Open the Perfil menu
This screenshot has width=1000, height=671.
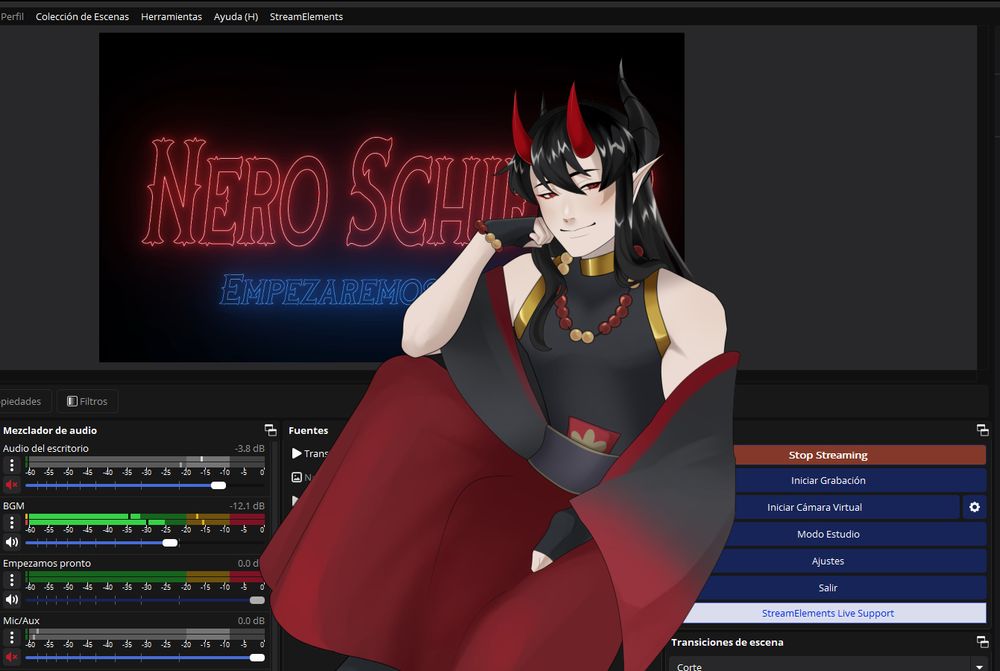click(12, 17)
